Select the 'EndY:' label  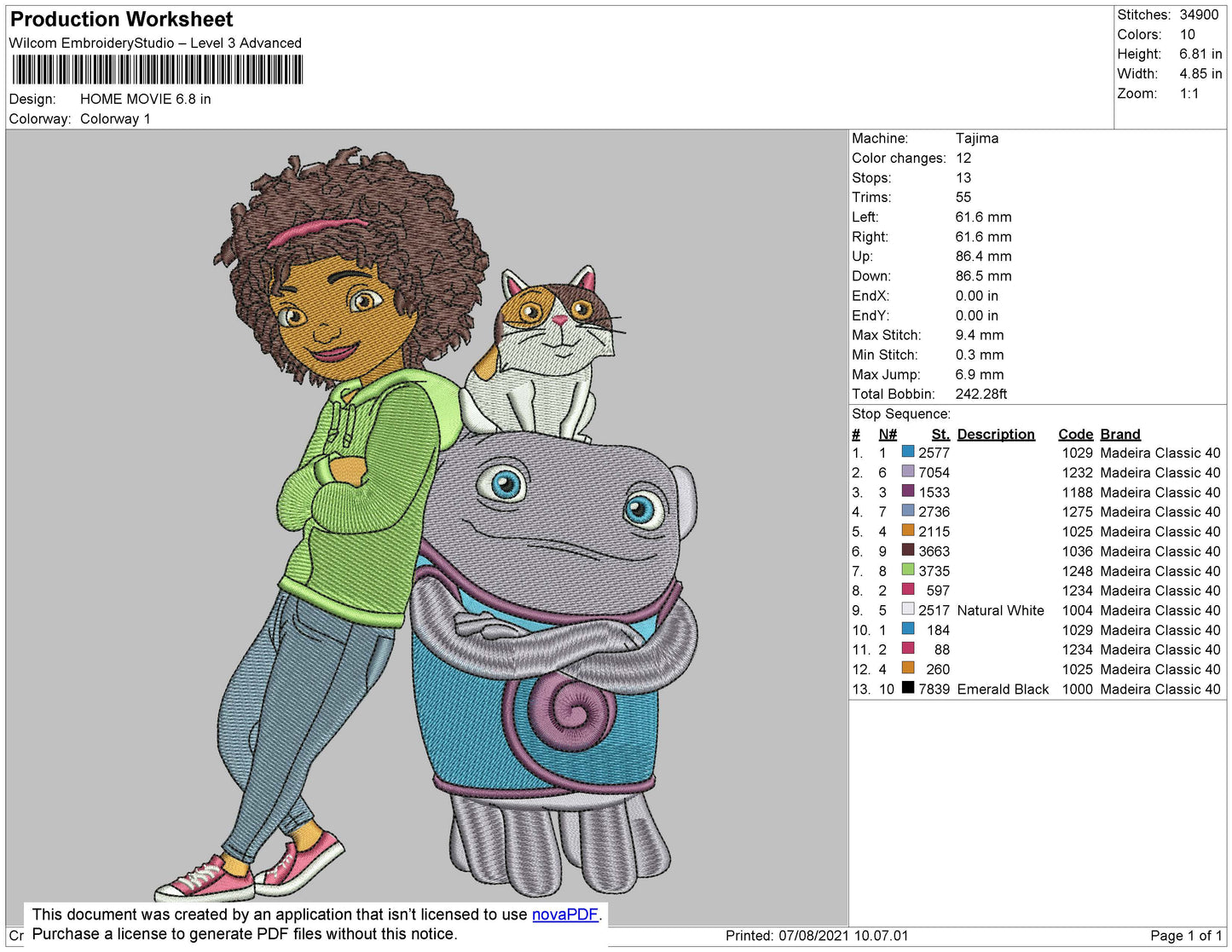pyautogui.click(x=870, y=315)
